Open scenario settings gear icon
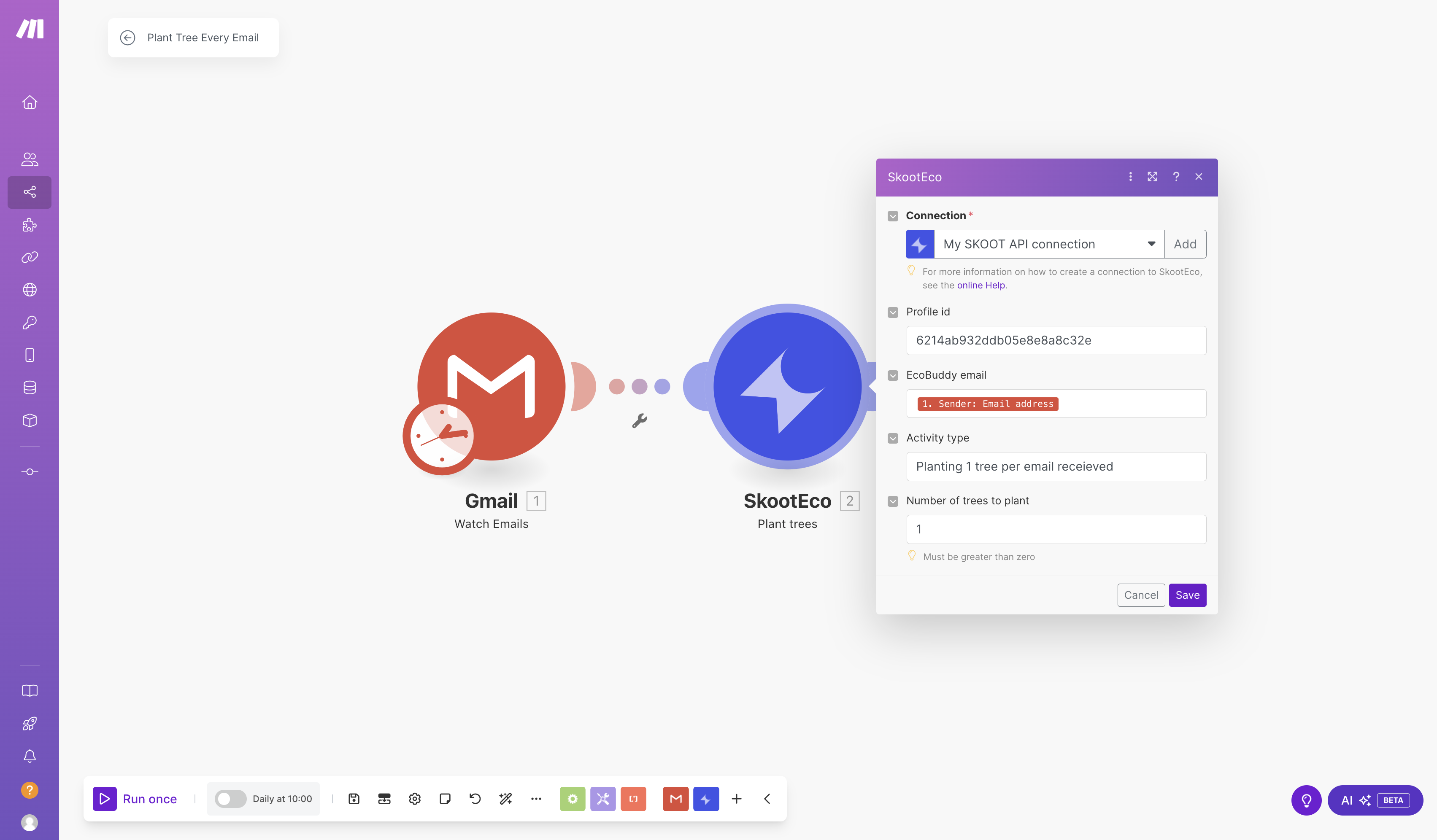1437x840 pixels. point(415,798)
